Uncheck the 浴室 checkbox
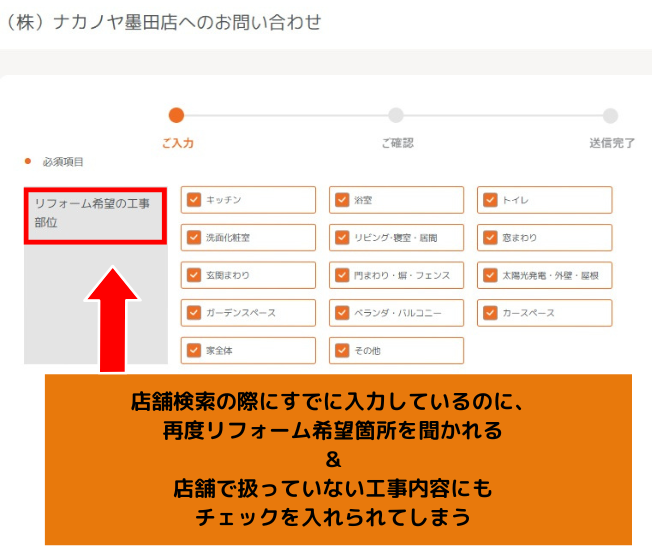Viewport: 652px width, 556px height. [x=342, y=200]
